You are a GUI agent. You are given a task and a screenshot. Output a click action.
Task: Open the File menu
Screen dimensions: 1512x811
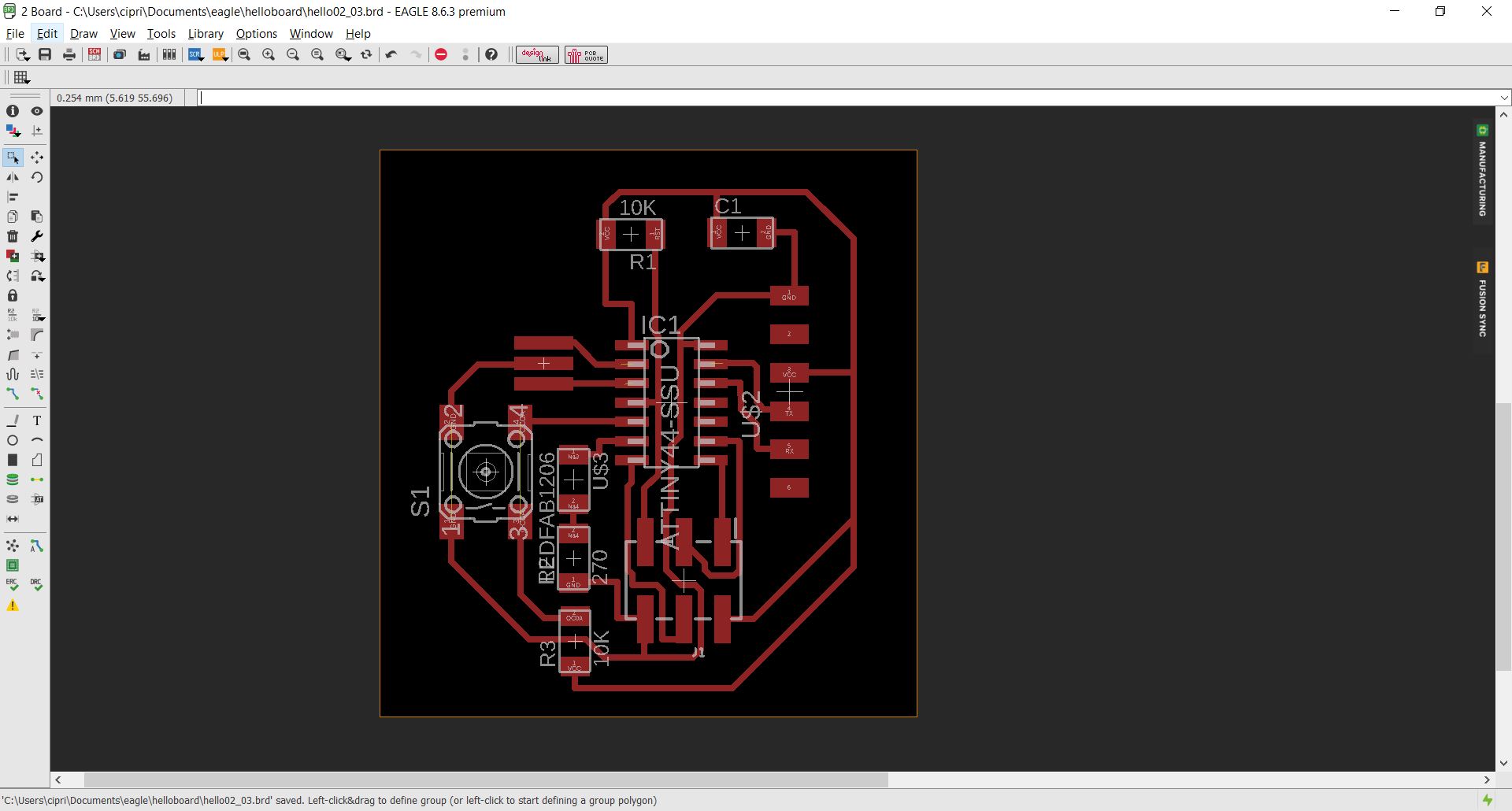15,34
